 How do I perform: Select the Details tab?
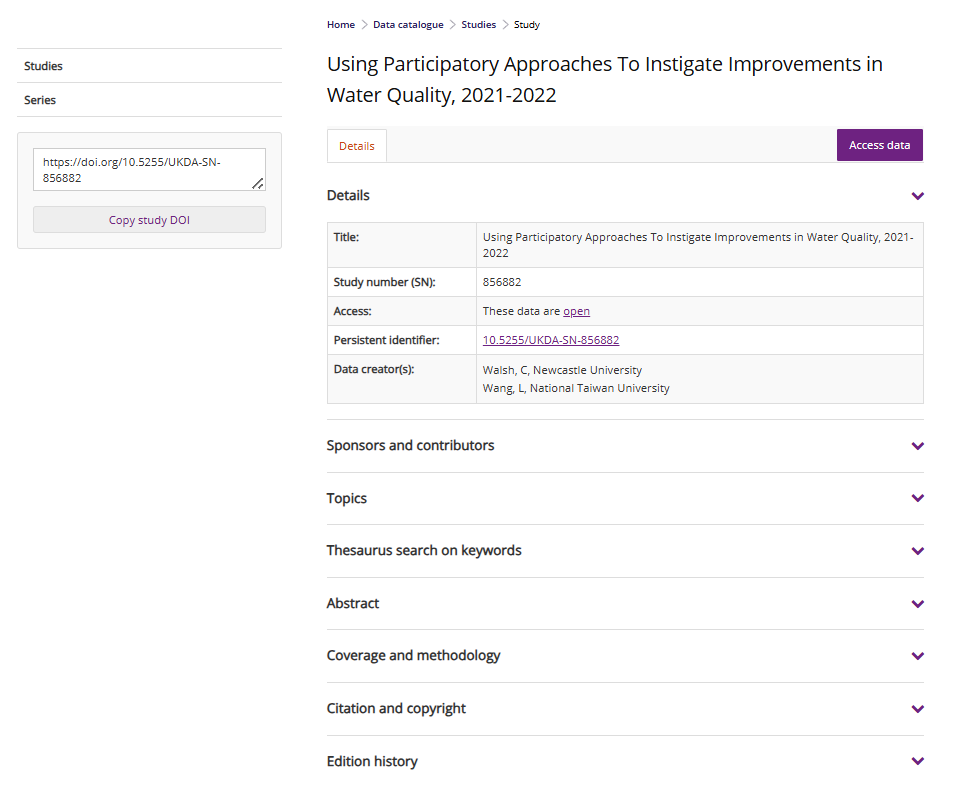(x=357, y=146)
